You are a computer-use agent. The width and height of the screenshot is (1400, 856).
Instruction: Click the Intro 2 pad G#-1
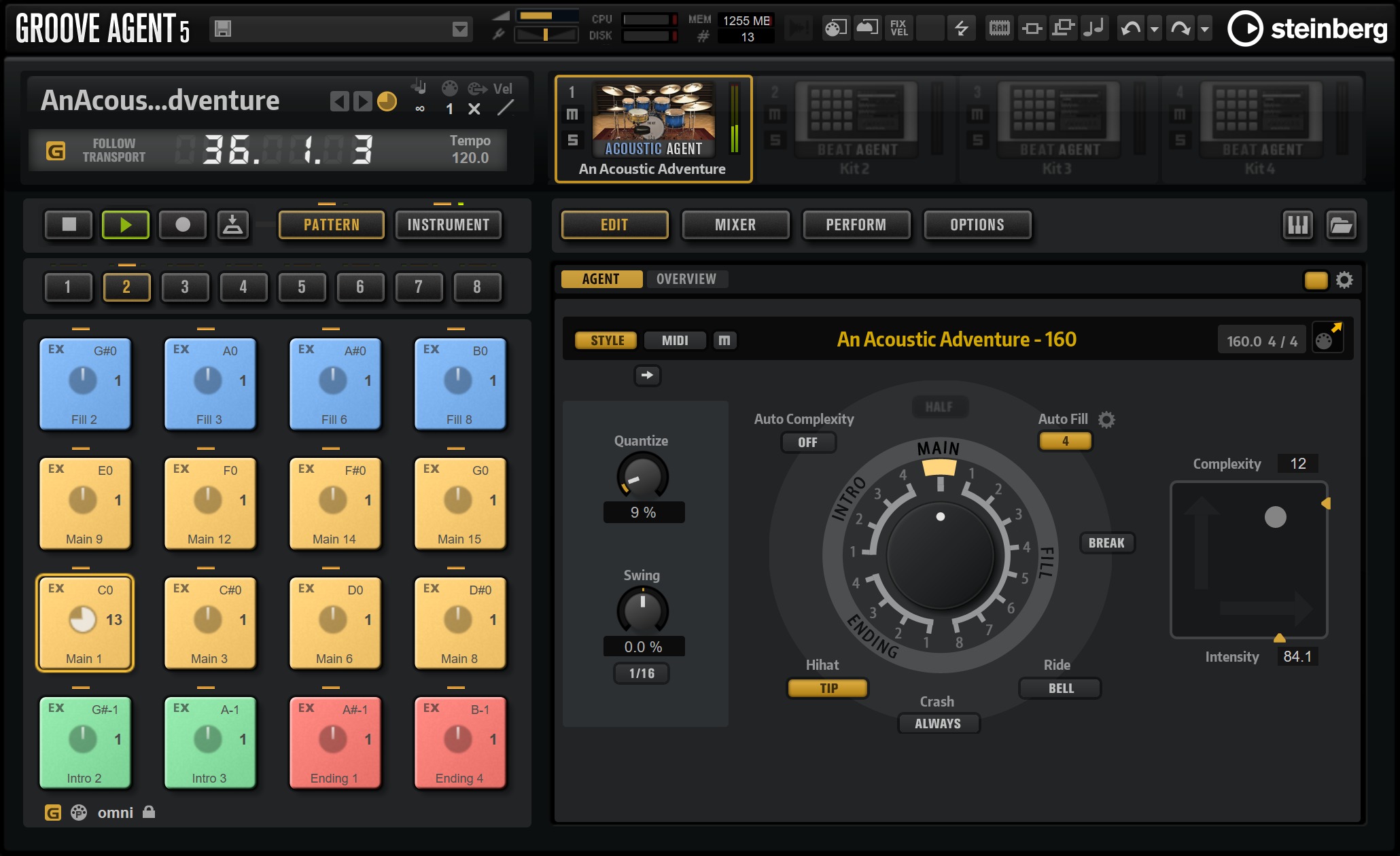85,743
